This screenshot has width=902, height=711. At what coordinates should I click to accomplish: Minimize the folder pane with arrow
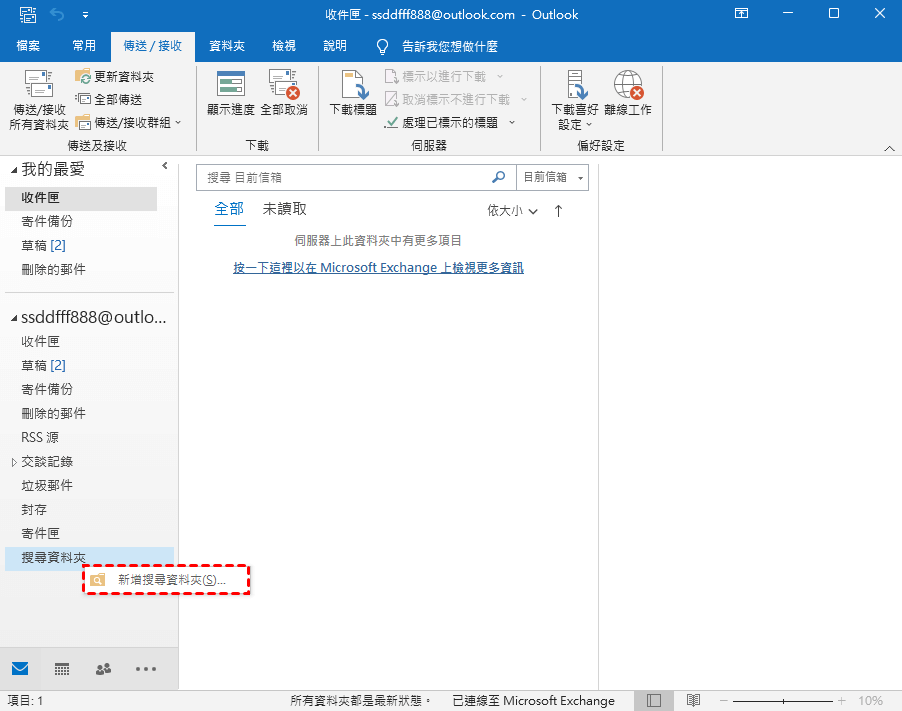point(165,166)
